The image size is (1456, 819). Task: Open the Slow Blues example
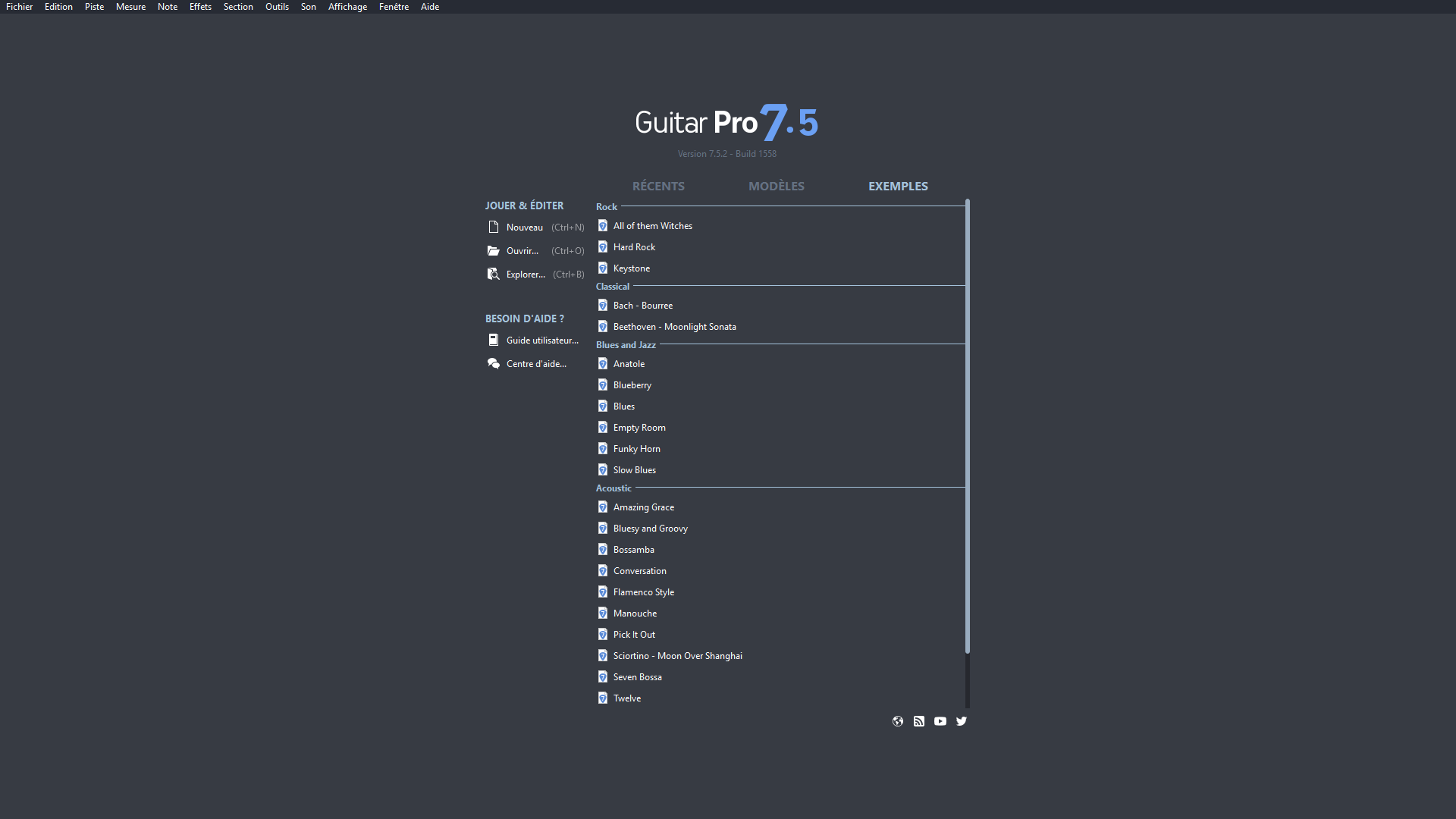(x=635, y=469)
